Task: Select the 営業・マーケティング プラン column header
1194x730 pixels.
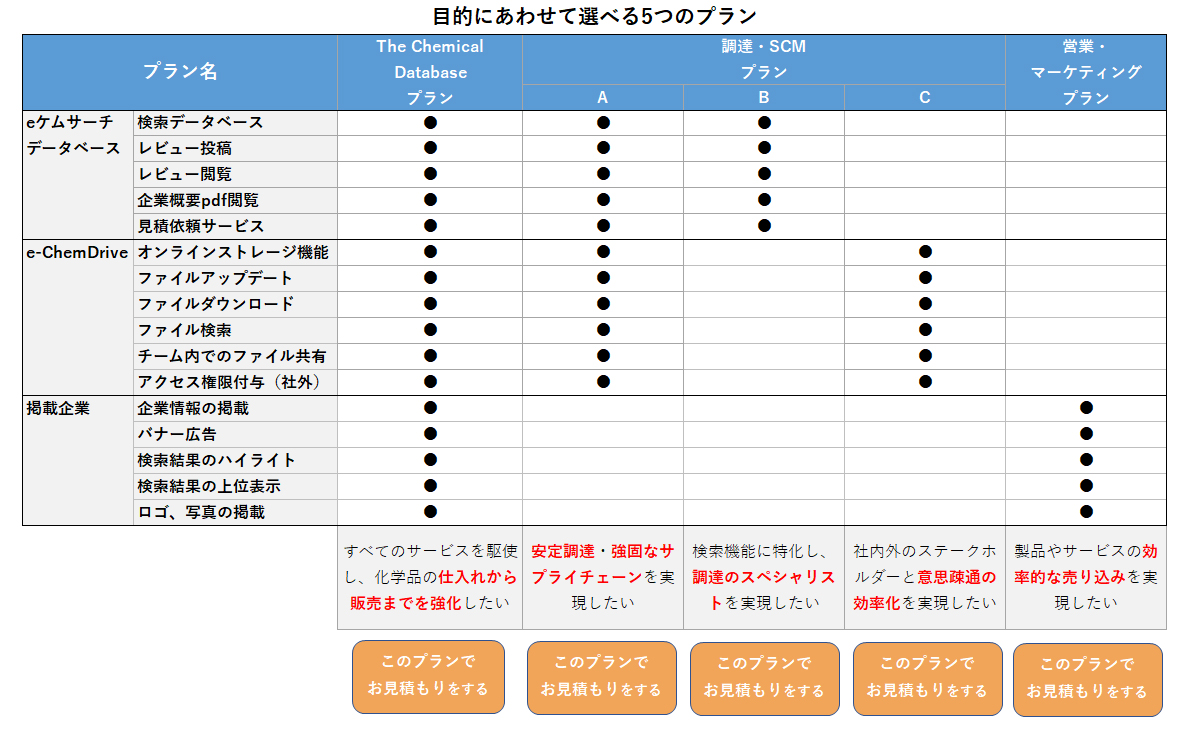Action: [1086, 72]
